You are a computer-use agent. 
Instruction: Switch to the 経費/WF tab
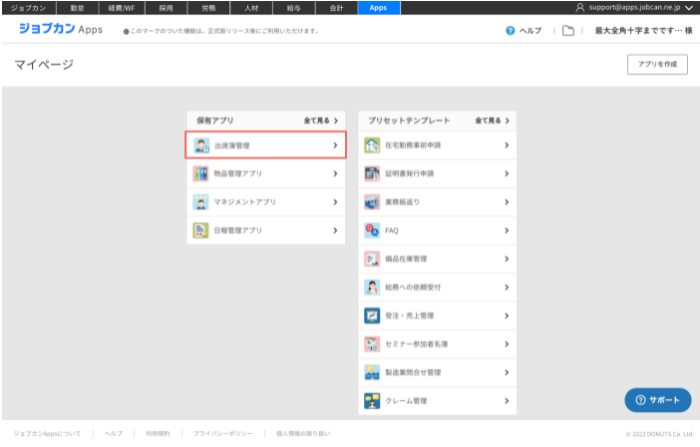121,8
